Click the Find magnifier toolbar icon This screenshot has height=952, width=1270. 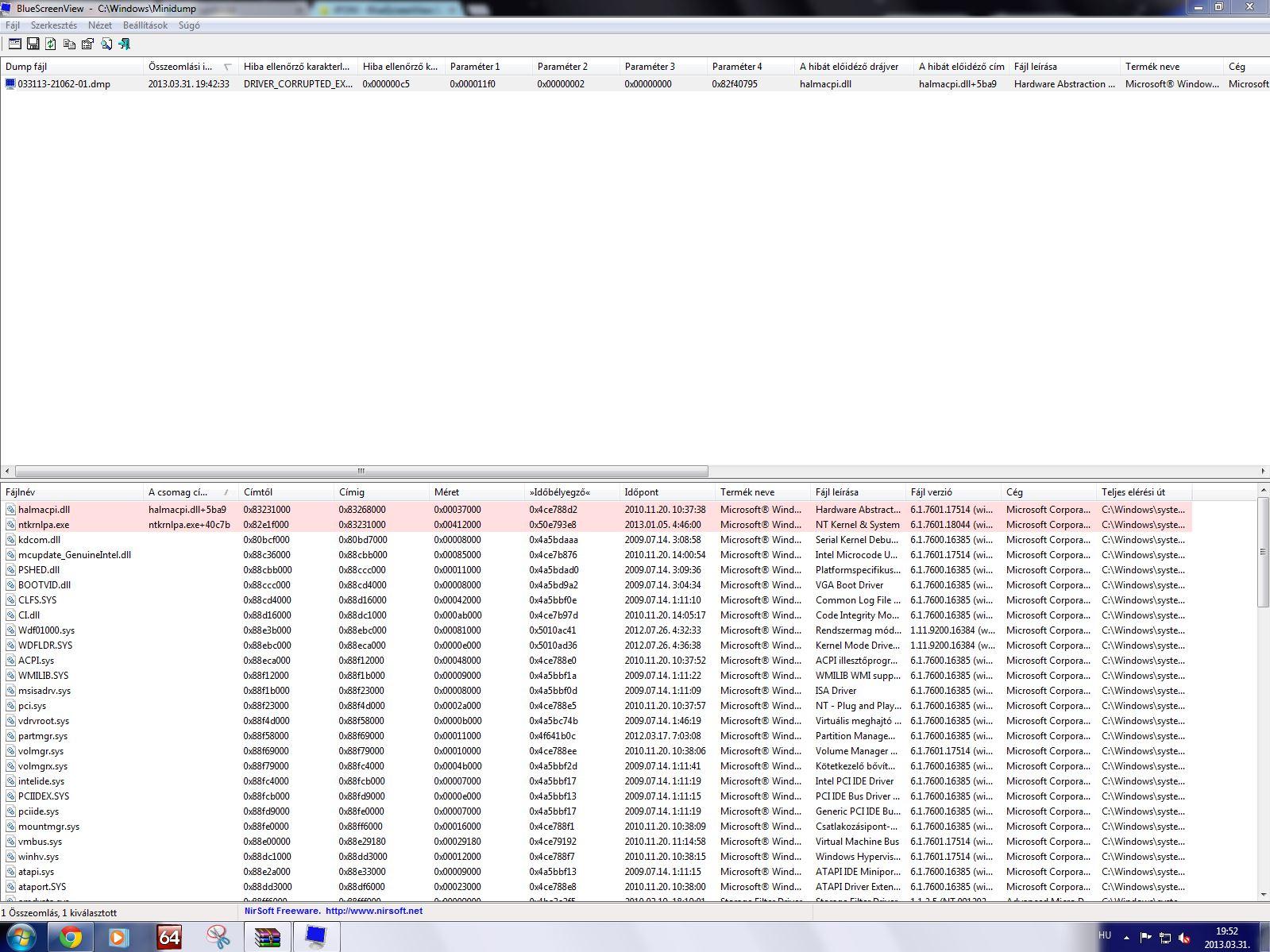point(106,44)
